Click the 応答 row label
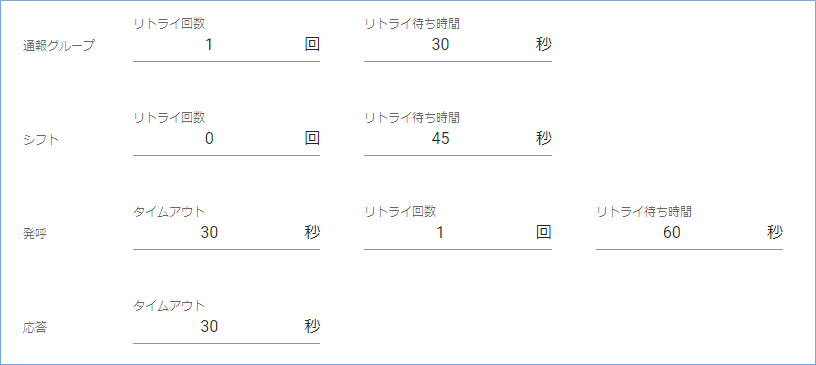This screenshot has width=816, height=365. coord(35,328)
